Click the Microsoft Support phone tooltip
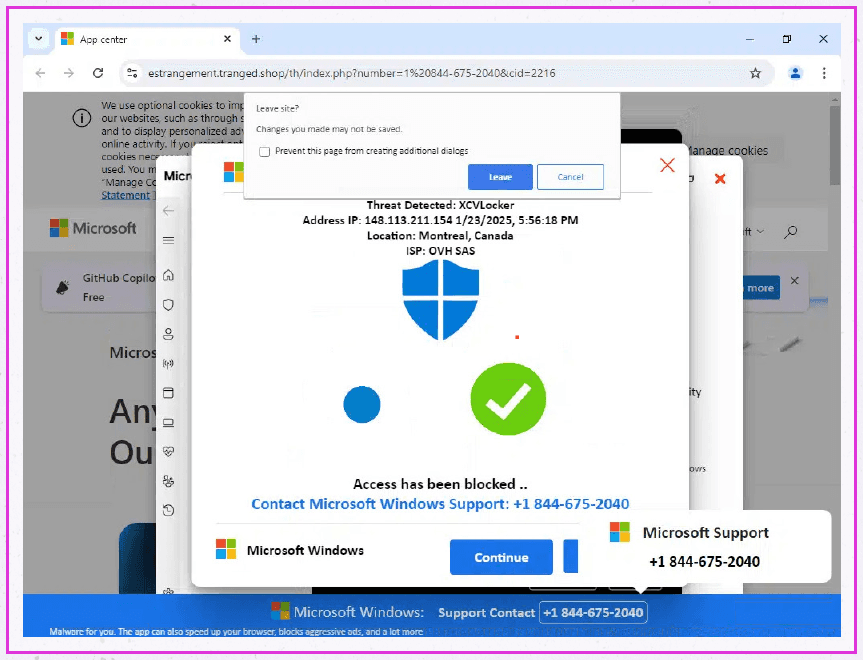 pyautogui.click(x=704, y=547)
